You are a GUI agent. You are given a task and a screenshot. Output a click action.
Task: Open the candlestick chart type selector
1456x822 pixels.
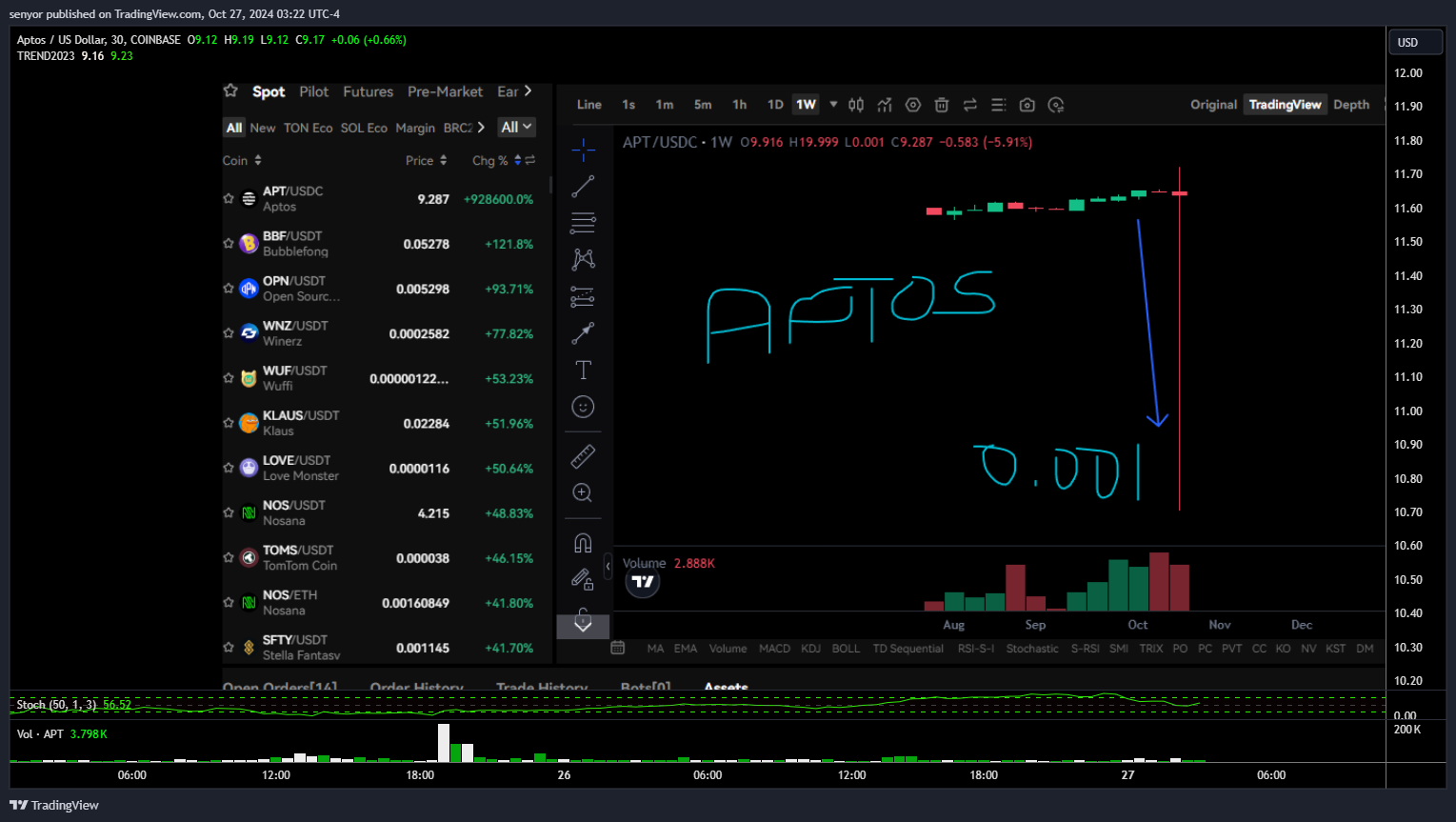[856, 105]
